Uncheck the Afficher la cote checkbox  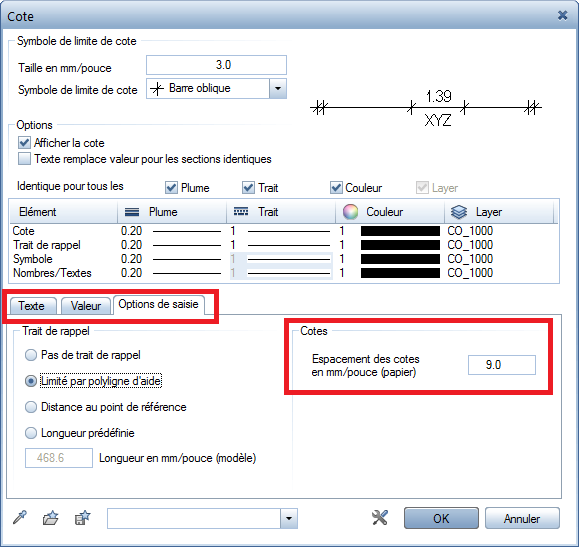[24, 143]
